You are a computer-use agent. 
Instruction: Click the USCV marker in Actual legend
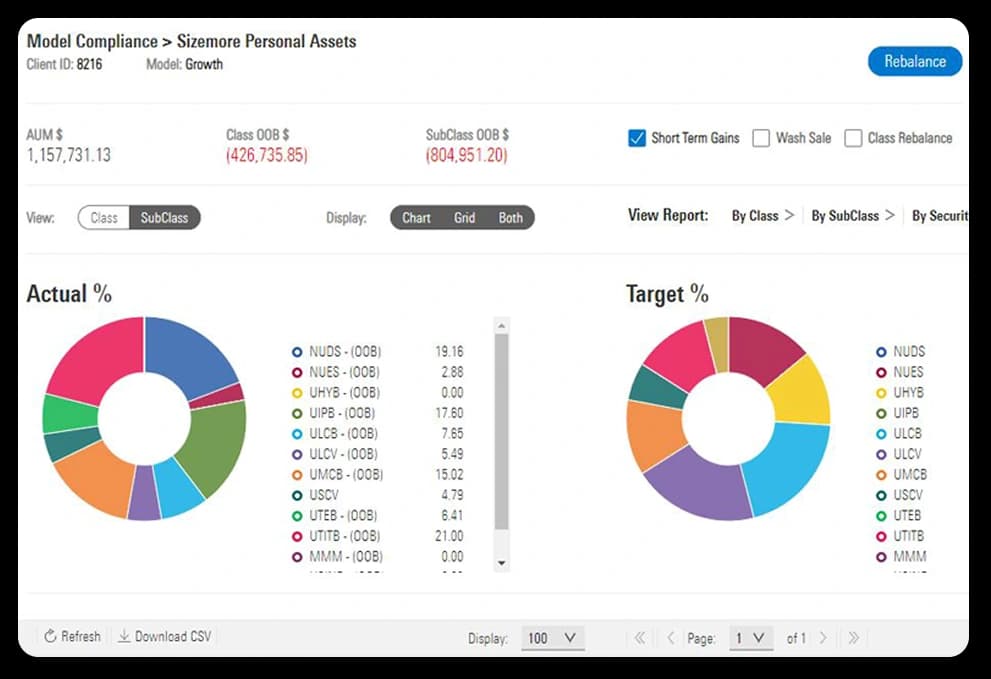click(x=297, y=496)
